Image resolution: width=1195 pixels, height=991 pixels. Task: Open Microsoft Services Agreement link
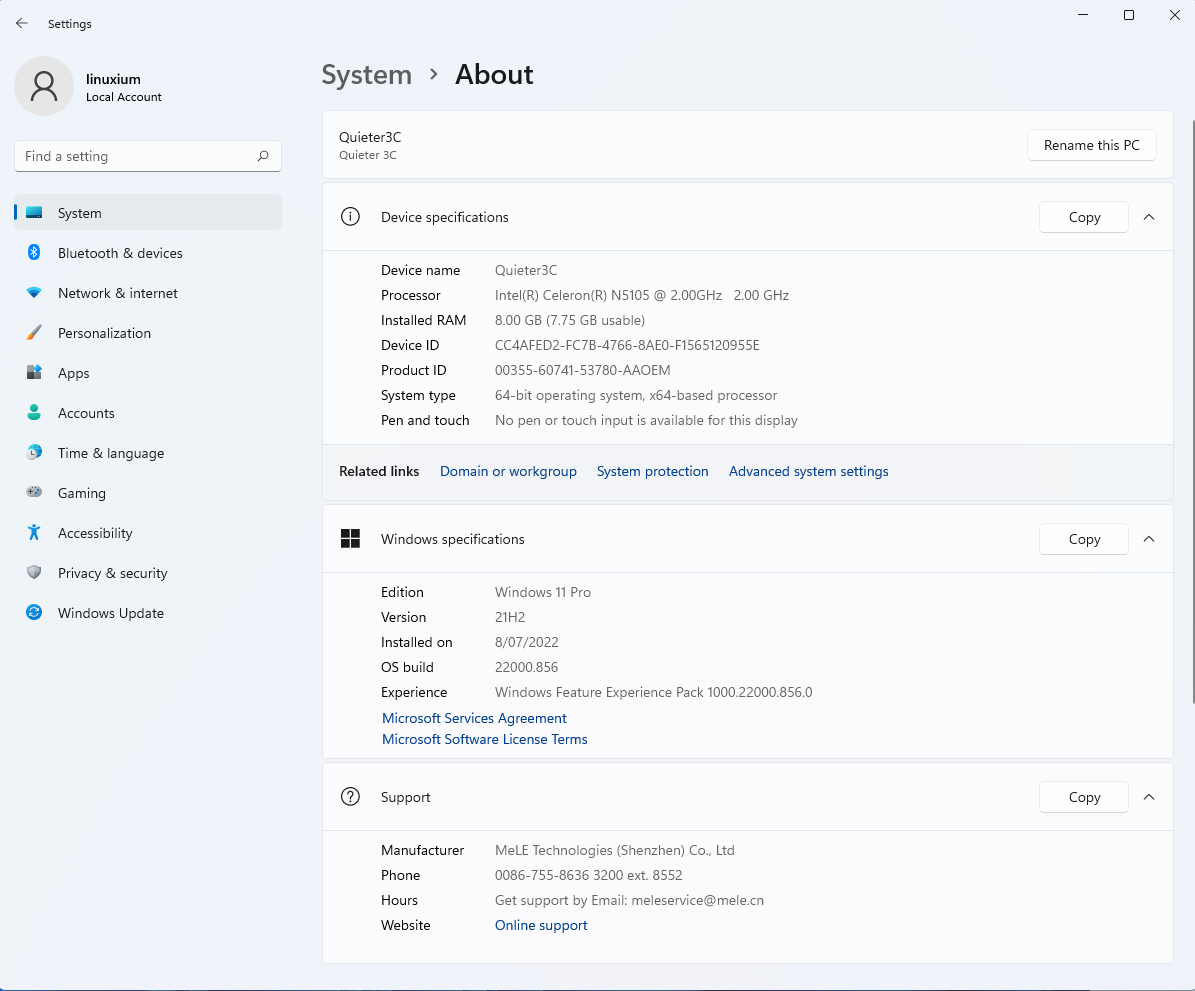point(474,718)
